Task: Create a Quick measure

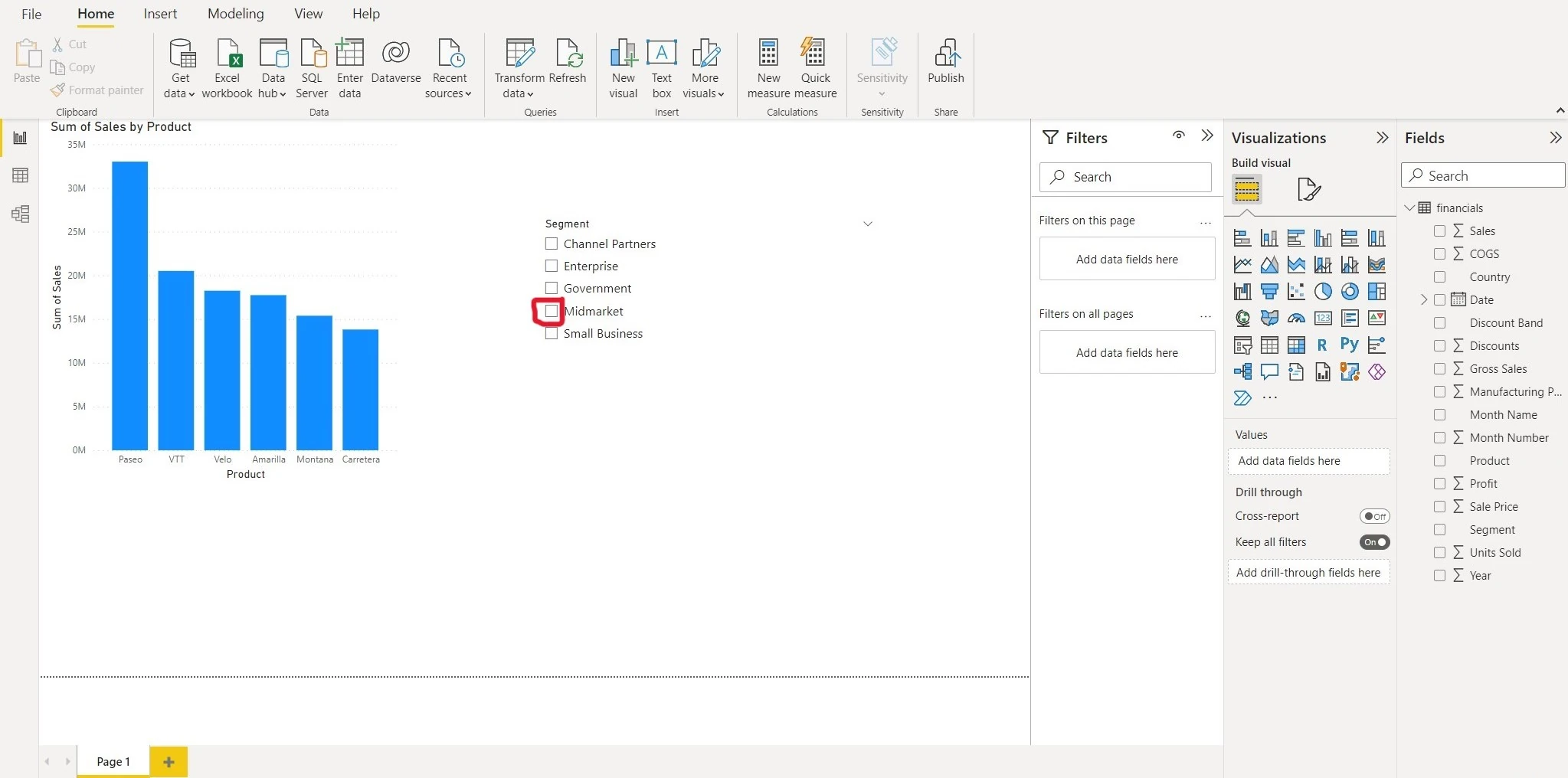Action: [x=815, y=69]
